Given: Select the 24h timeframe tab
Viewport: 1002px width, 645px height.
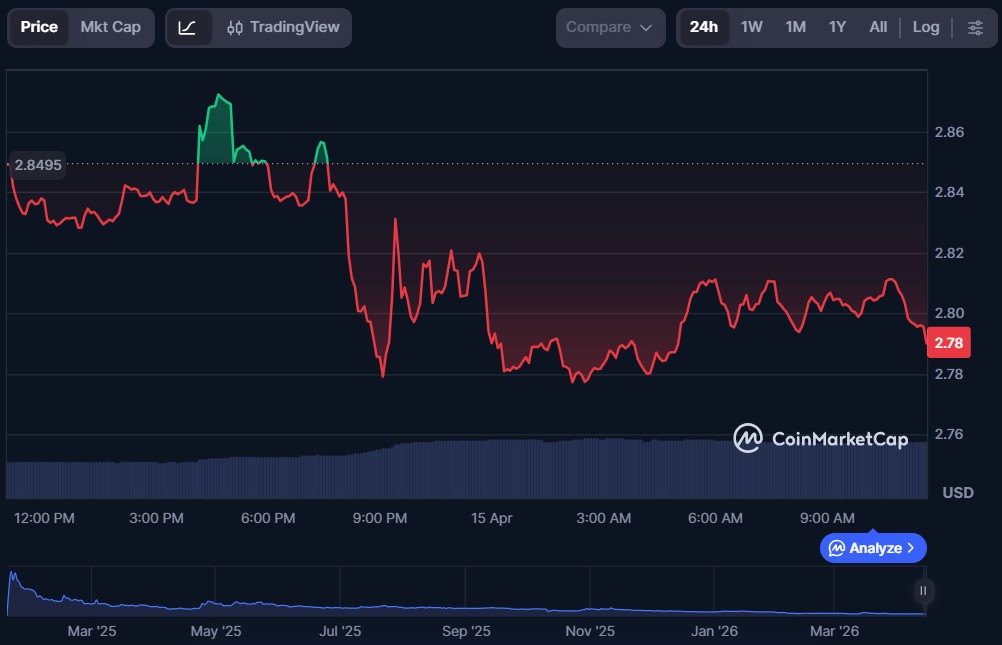Looking at the screenshot, I should (703, 27).
